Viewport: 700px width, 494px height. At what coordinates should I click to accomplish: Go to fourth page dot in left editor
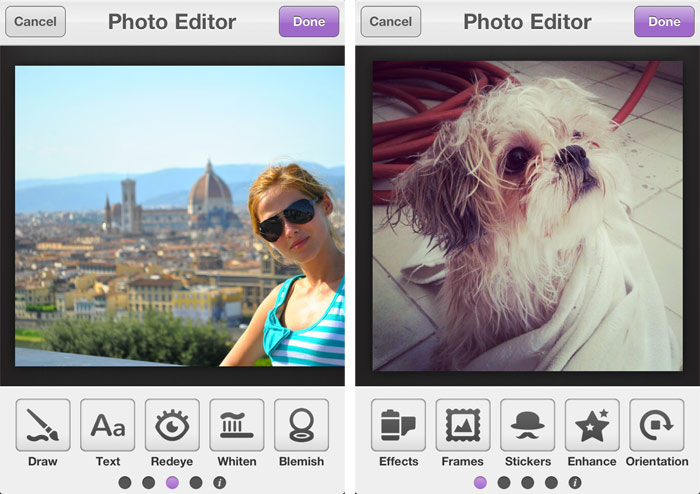point(196,482)
